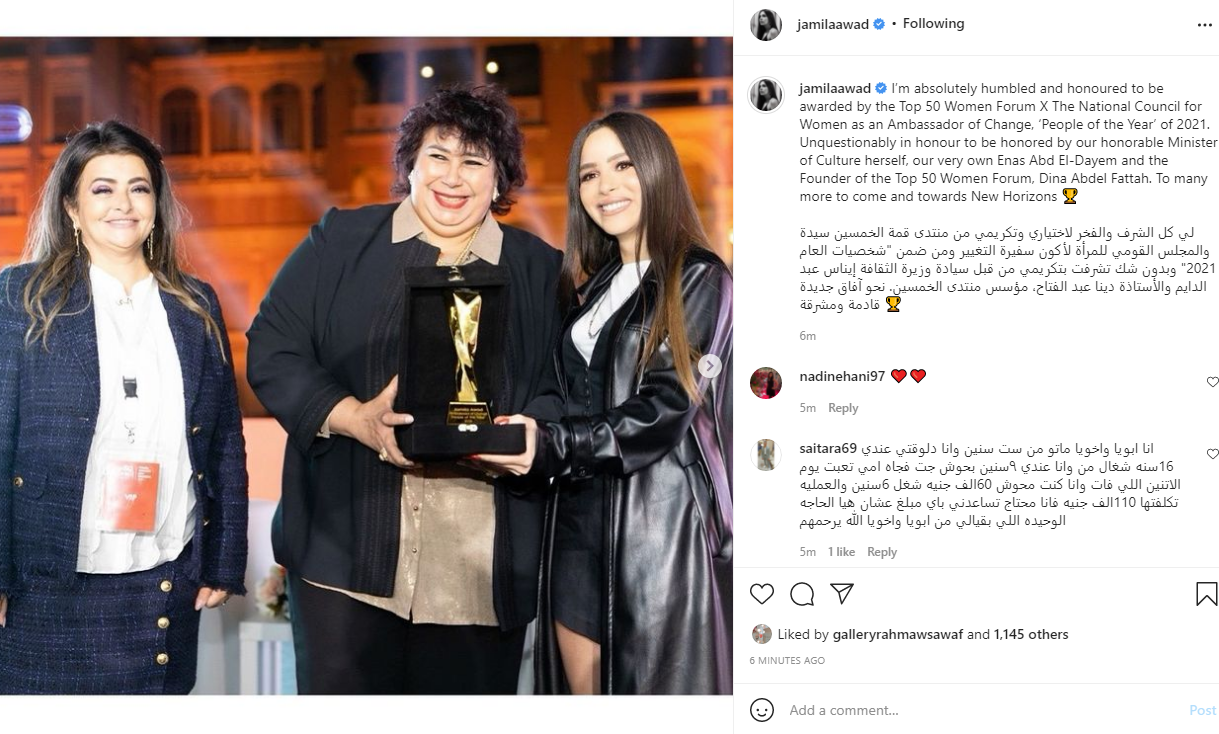
Task: Open the comment speech bubble icon
Action: pos(802,594)
